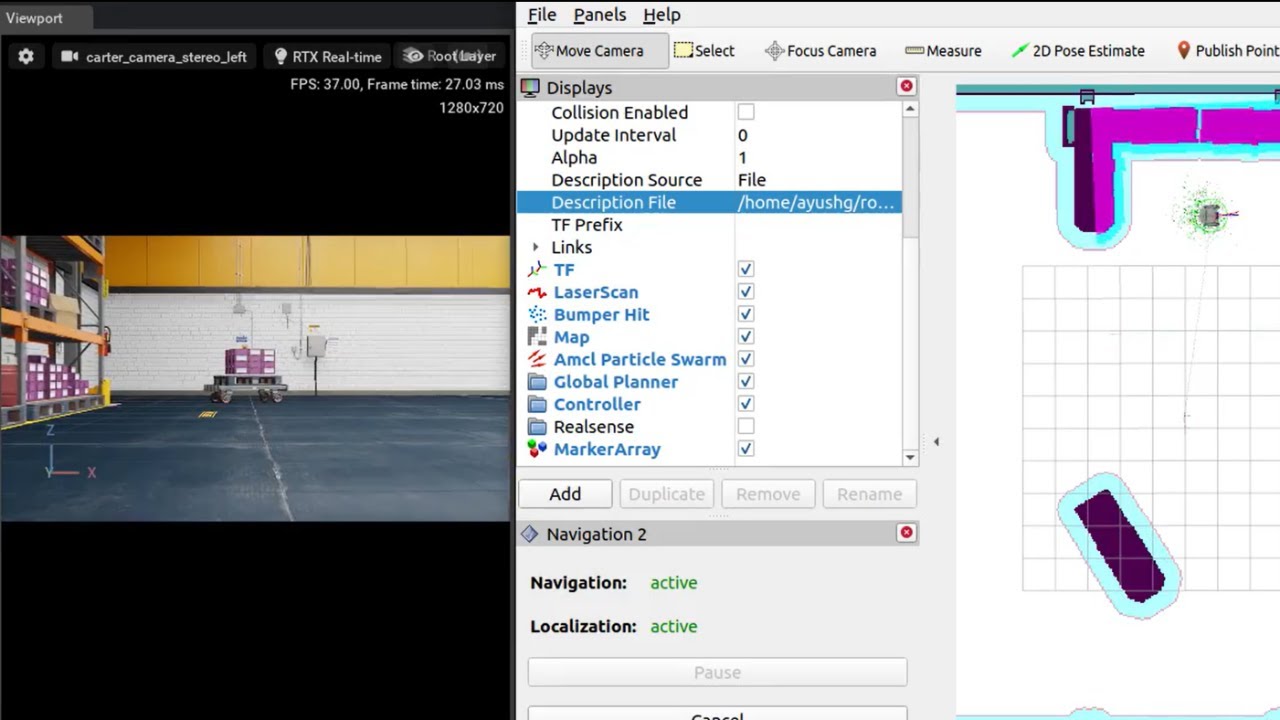Click the Displays list scroll-down arrow
The width and height of the screenshot is (1280, 720).
coord(910,457)
